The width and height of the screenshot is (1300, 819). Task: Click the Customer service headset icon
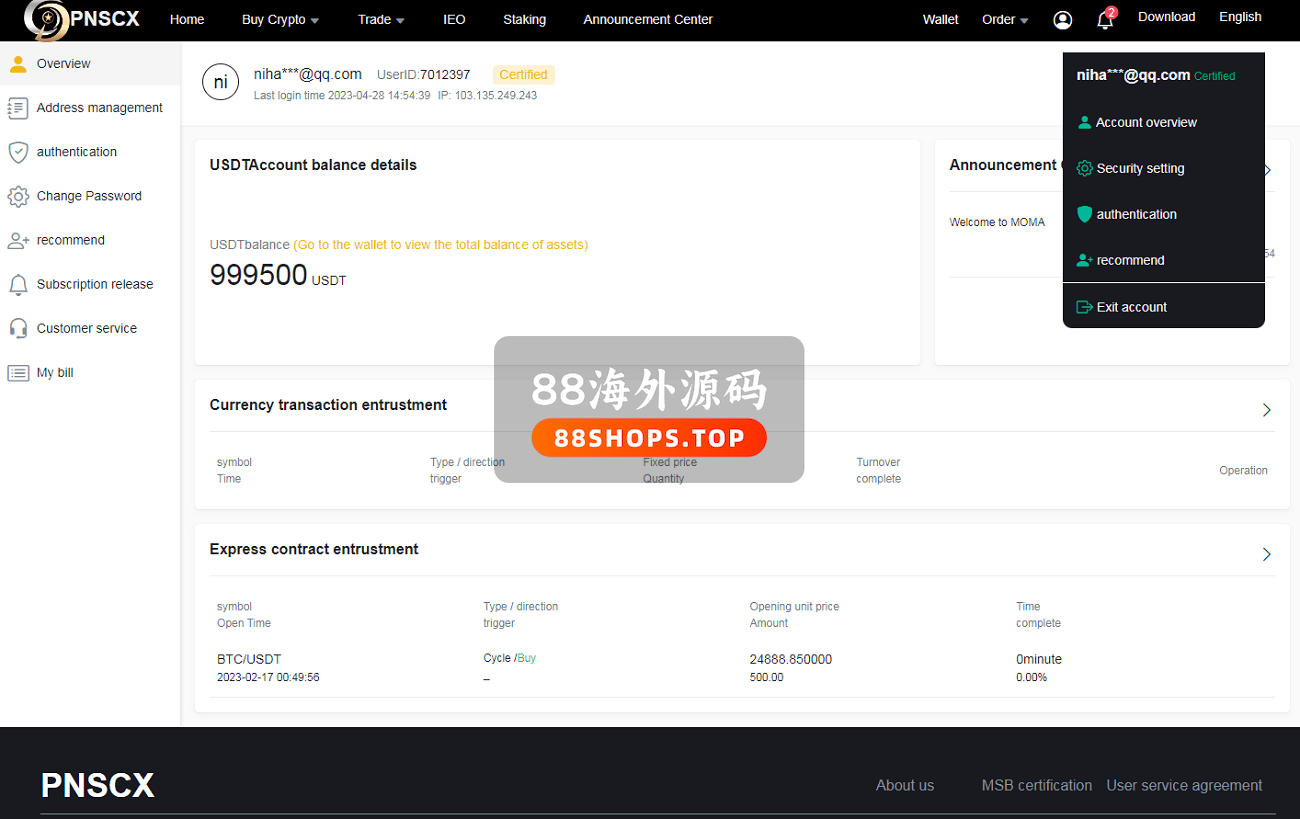pos(17,328)
